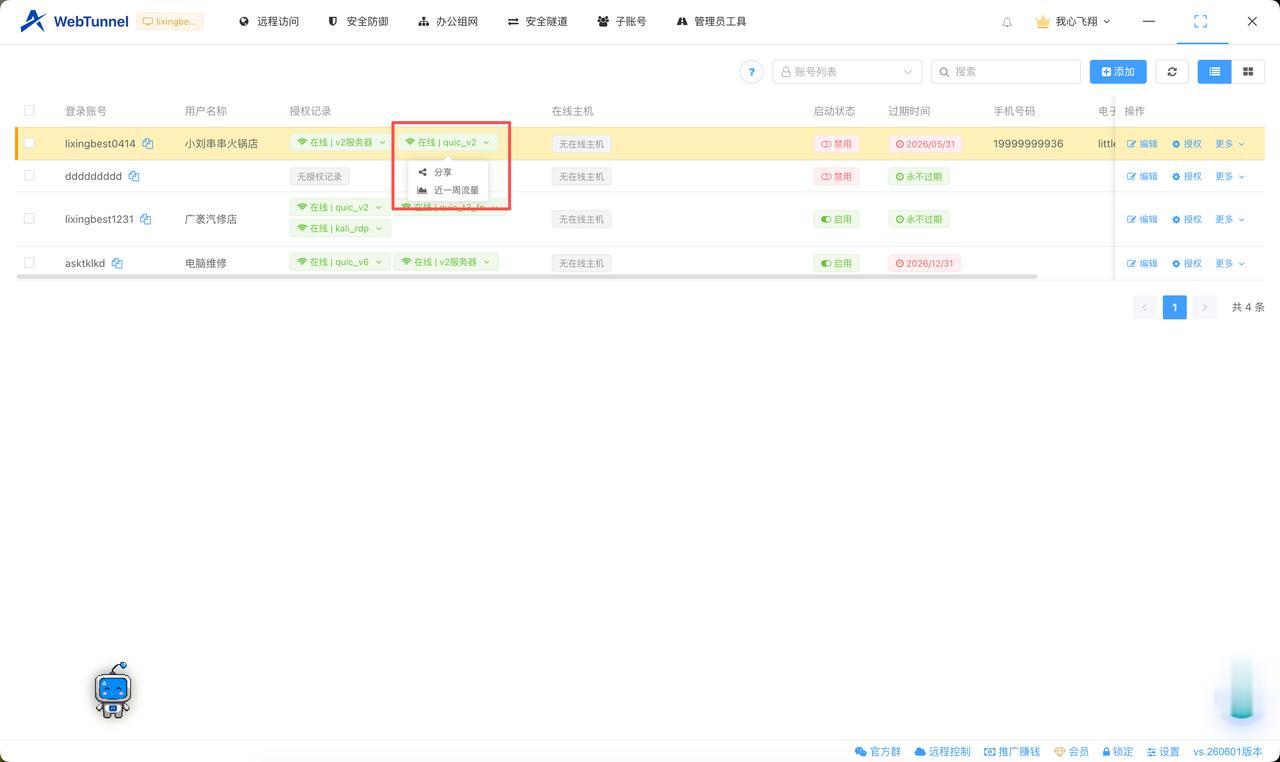Edit the asktklkd account
The height and width of the screenshot is (762, 1280).
[x=1142, y=263]
